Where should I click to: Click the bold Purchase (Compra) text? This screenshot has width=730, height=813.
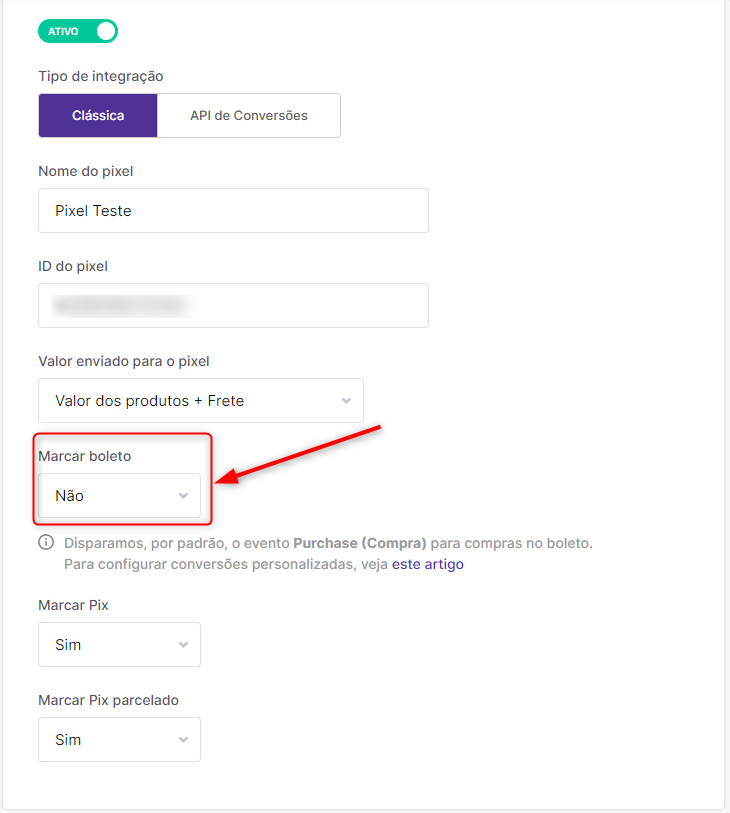[x=360, y=543]
